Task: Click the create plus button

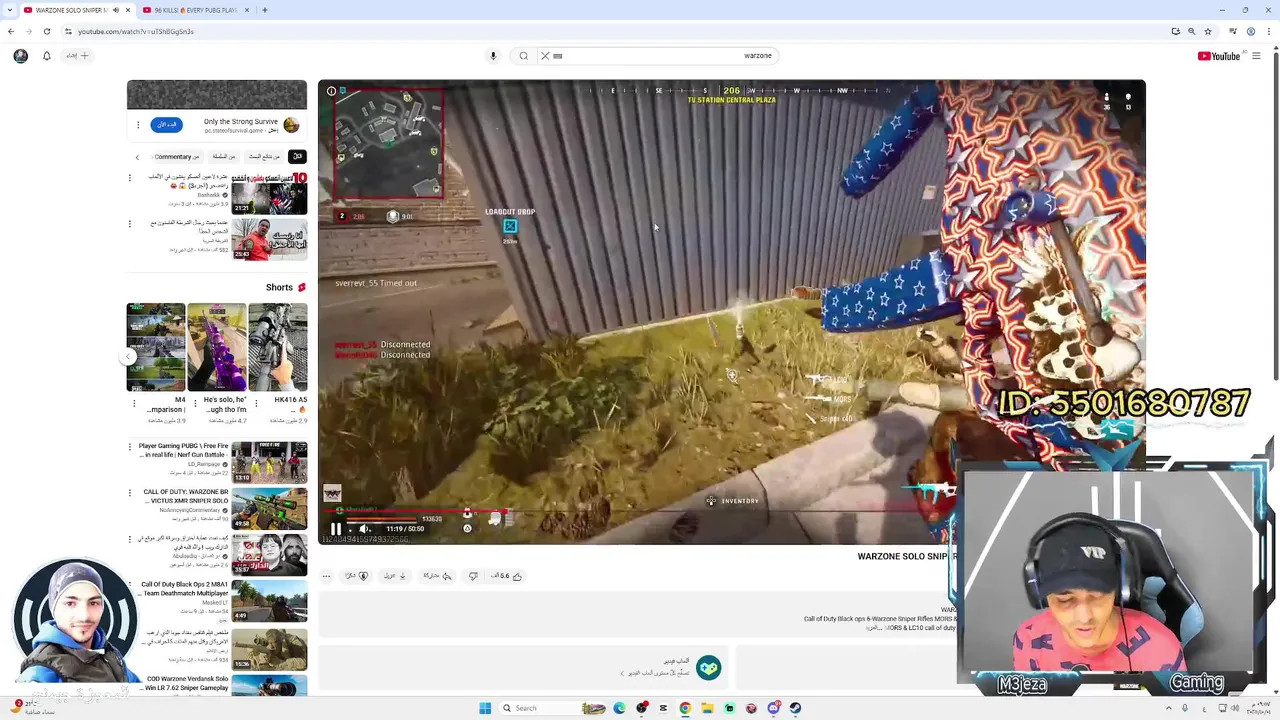Action: click(x=79, y=56)
